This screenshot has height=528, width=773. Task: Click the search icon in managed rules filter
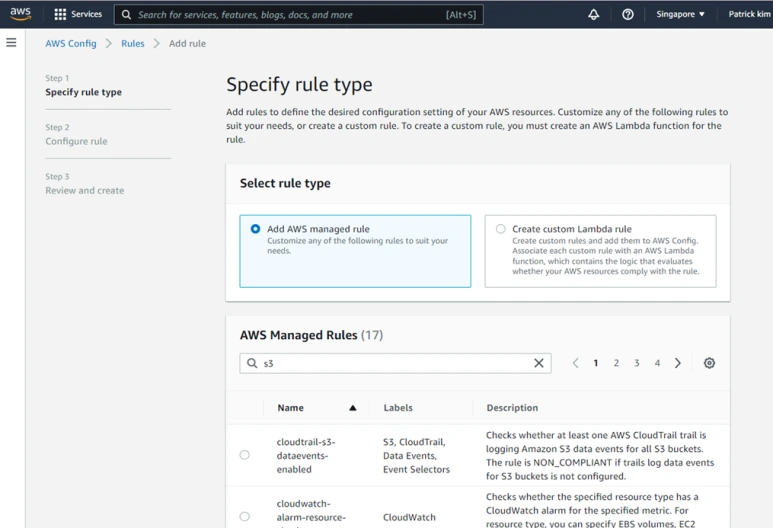click(252, 363)
